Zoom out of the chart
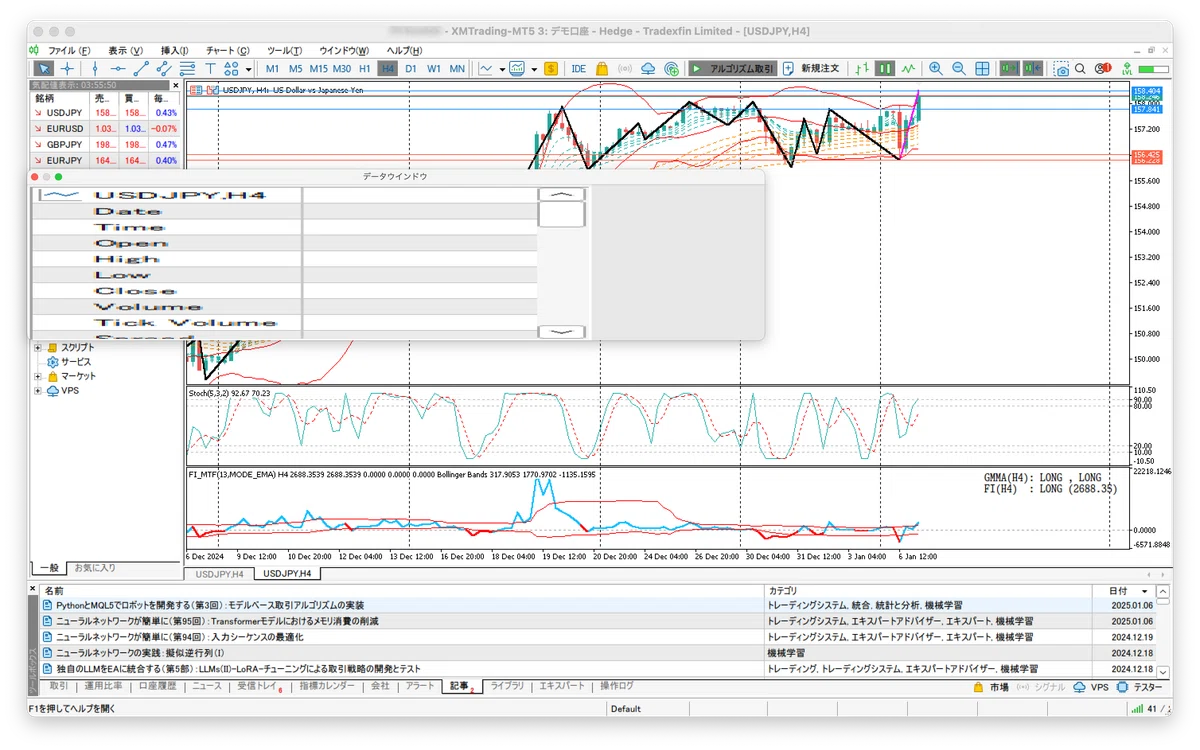1200x750 pixels. point(959,69)
